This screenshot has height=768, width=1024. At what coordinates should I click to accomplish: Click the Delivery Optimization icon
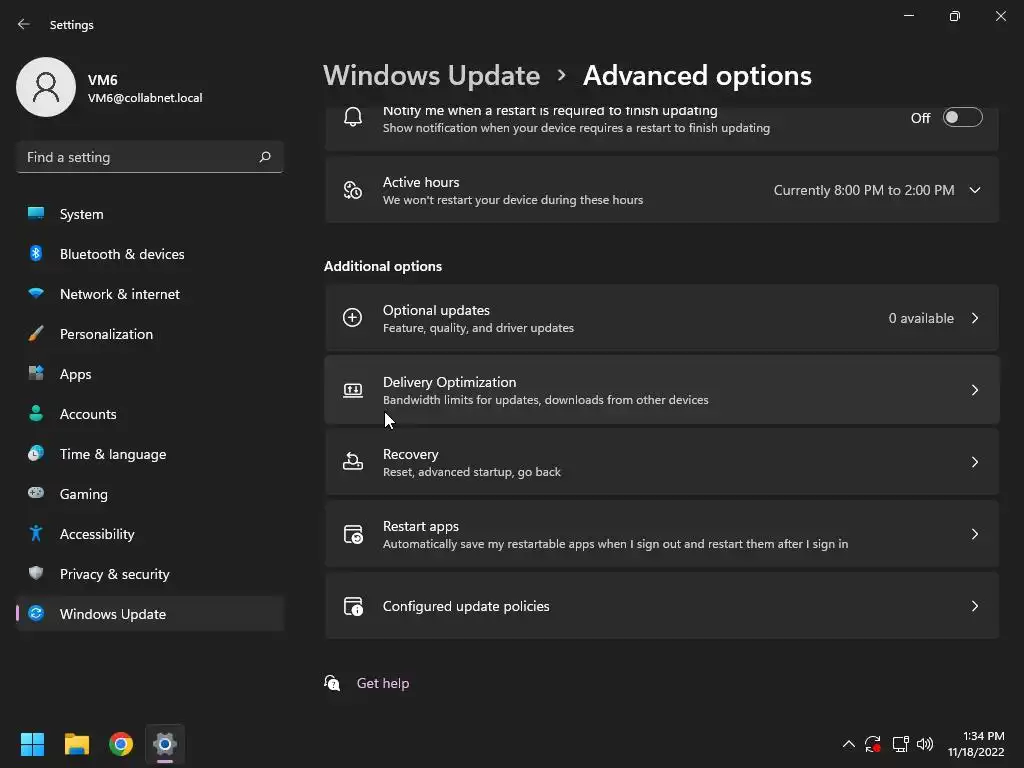point(353,390)
